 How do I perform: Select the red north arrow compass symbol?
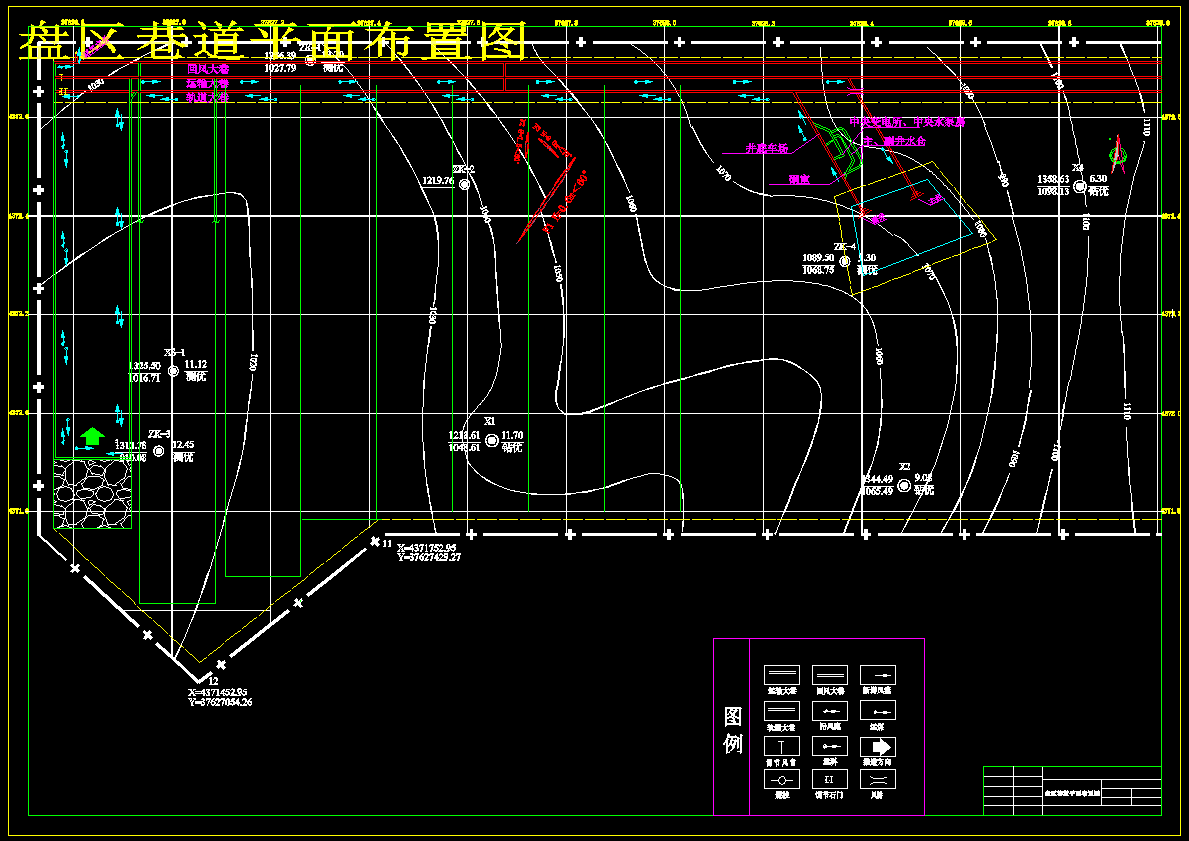pos(1117,154)
